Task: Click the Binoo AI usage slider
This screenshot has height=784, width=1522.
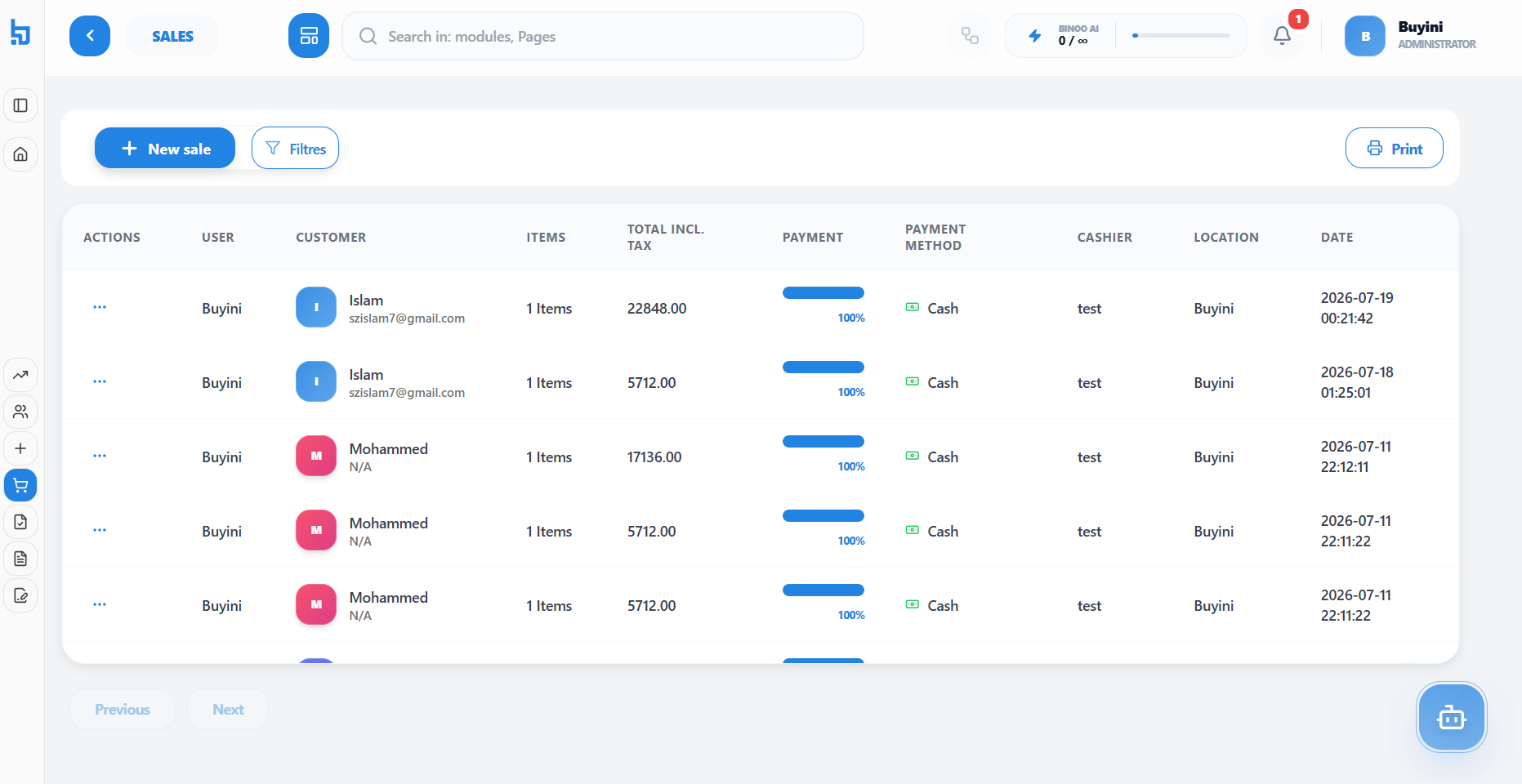Action: 1181,36
